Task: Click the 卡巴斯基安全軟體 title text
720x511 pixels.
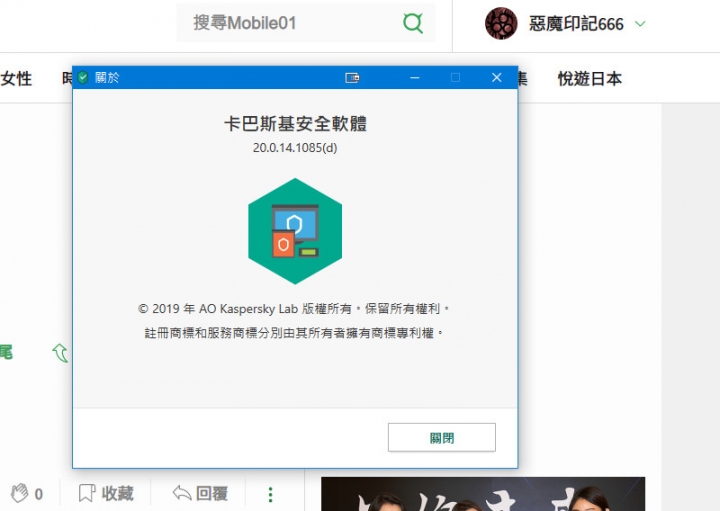Action: (295, 124)
